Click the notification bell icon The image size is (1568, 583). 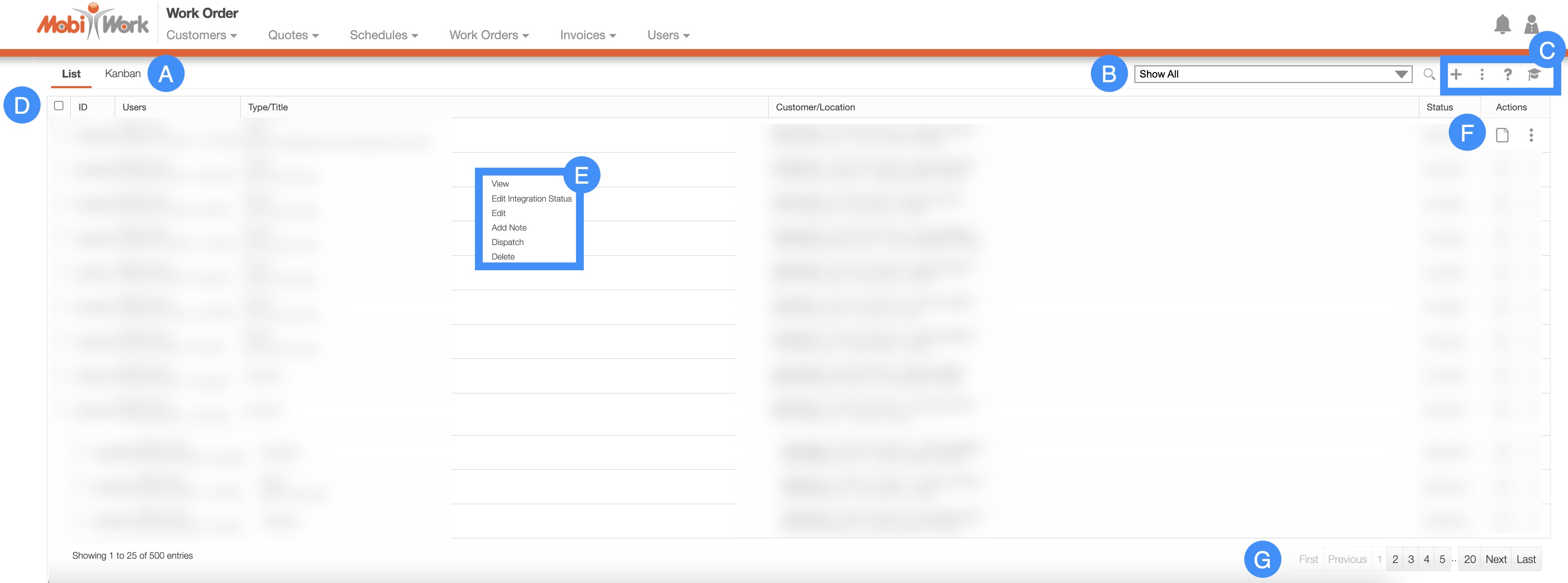click(1502, 25)
